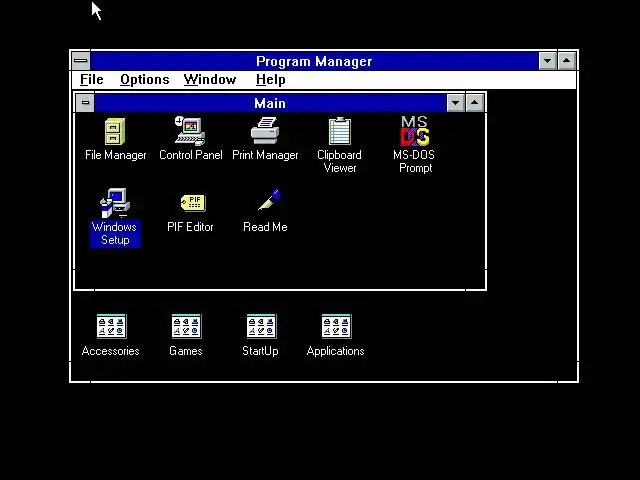
Task: Click the Program Manager title bar
Action: (314, 61)
